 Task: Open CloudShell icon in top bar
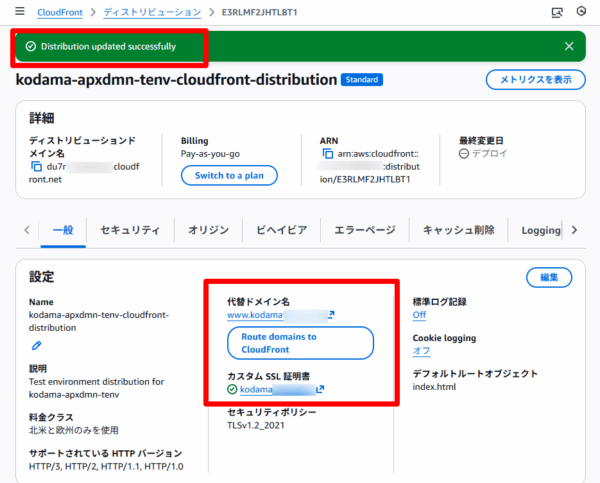[557, 13]
